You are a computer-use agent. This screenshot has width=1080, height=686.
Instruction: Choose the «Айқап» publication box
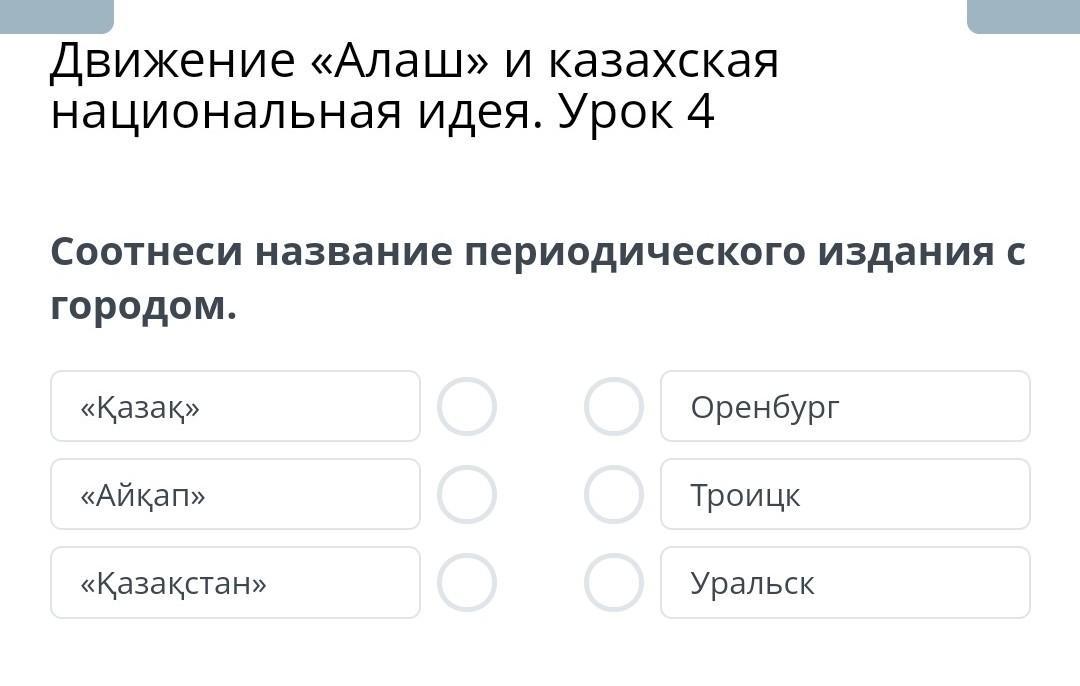235,495
